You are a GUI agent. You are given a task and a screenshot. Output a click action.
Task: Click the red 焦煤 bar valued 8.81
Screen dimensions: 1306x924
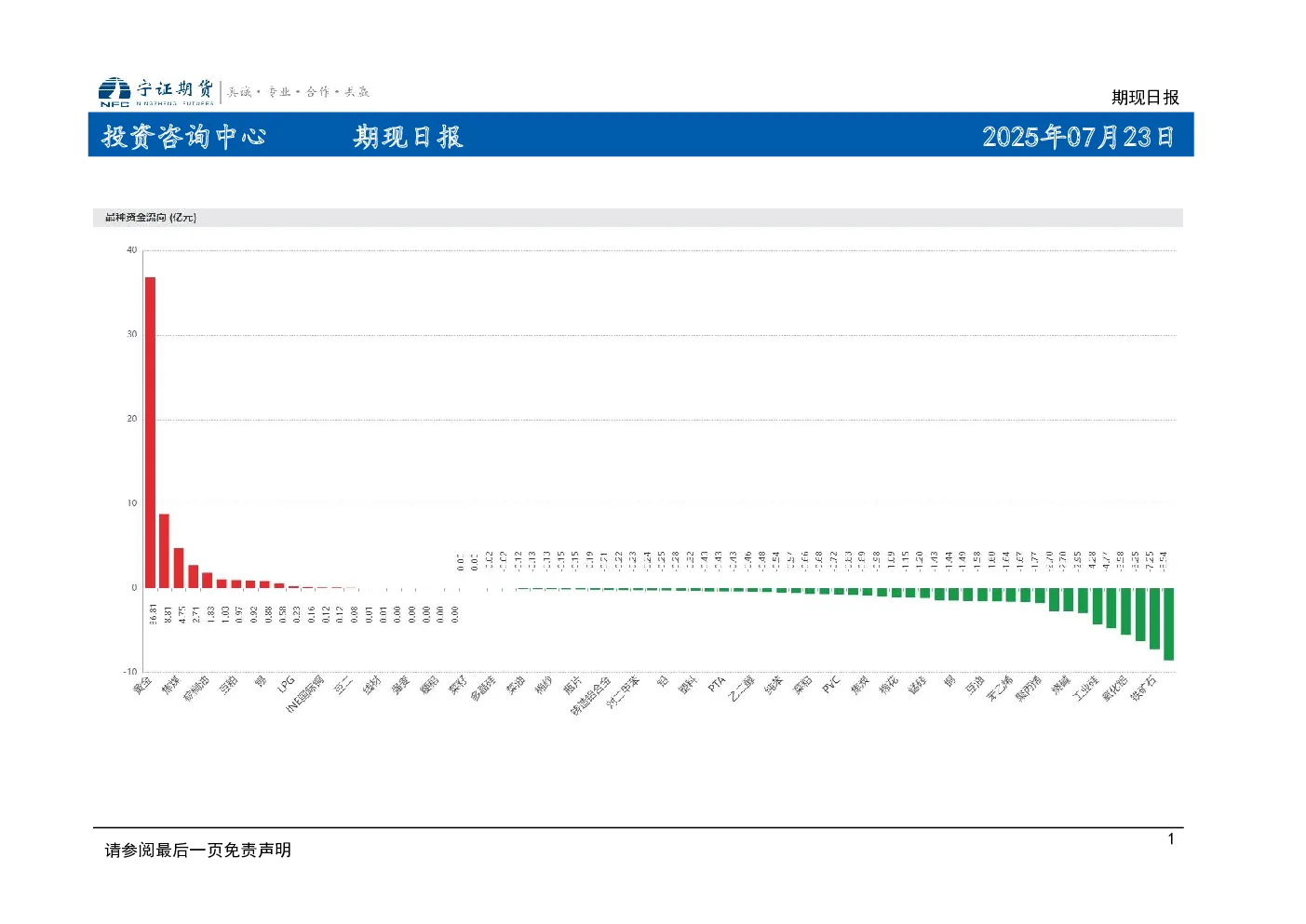point(164,551)
